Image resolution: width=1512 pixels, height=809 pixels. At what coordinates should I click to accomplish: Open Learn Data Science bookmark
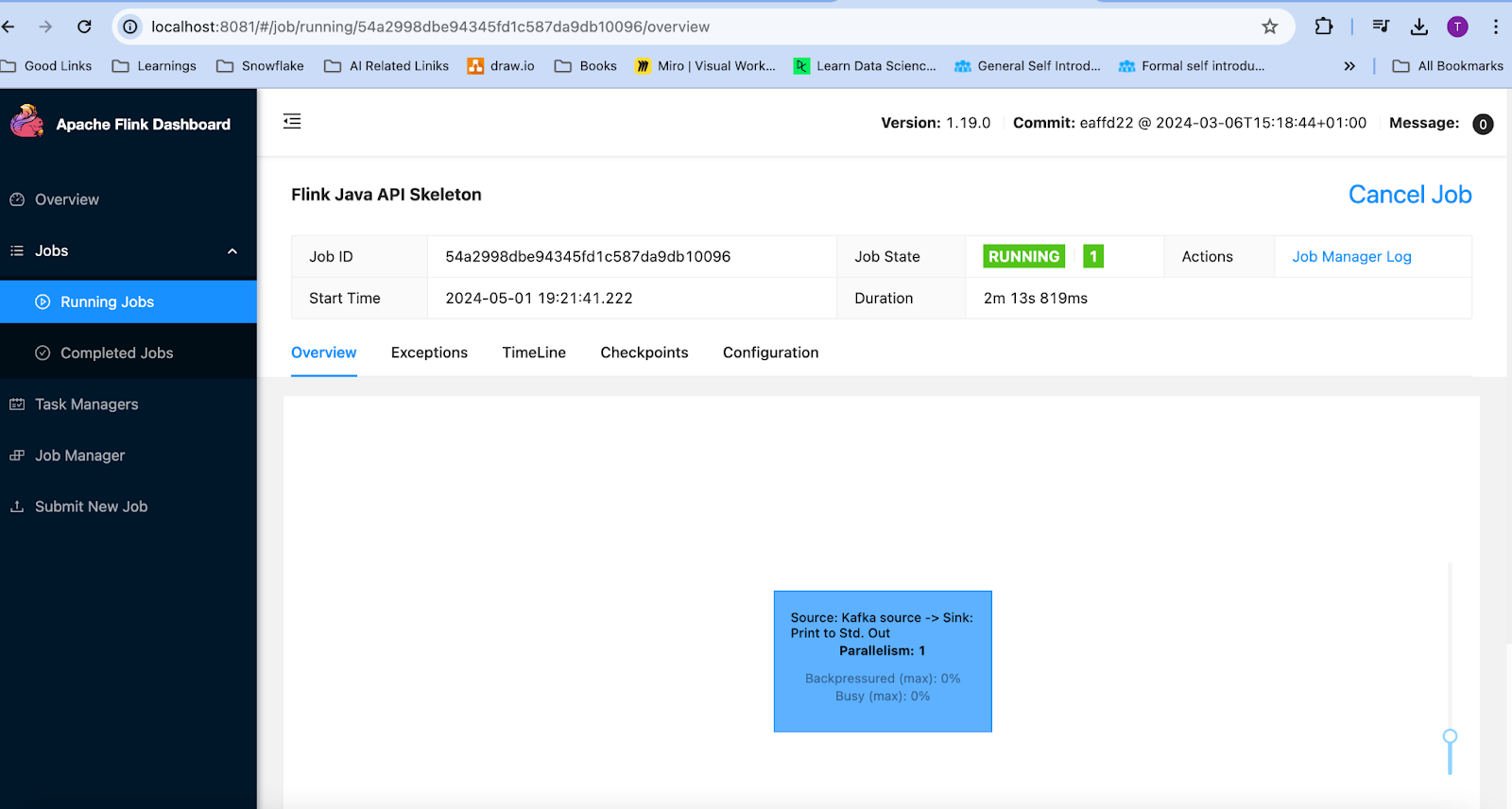coord(865,66)
